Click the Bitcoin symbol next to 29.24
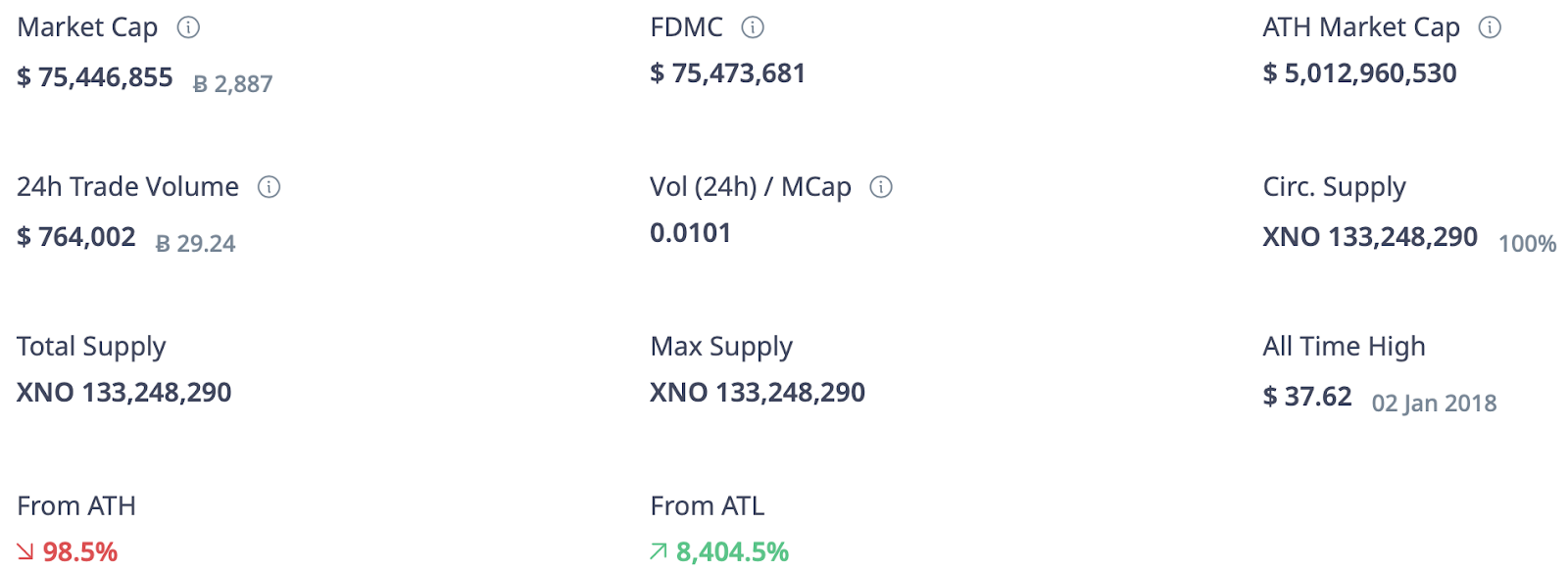Screen dimensions: 1568x571 [x=163, y=244]
